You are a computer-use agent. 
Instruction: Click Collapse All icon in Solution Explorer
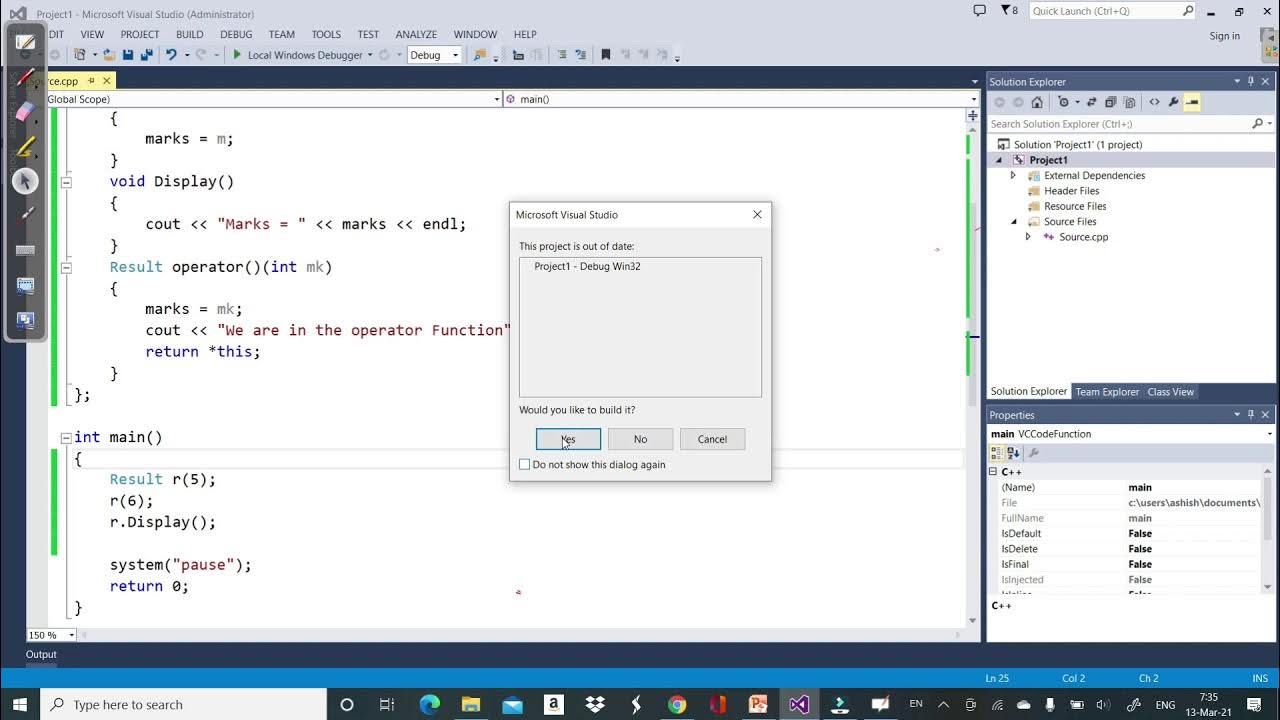1110,102
